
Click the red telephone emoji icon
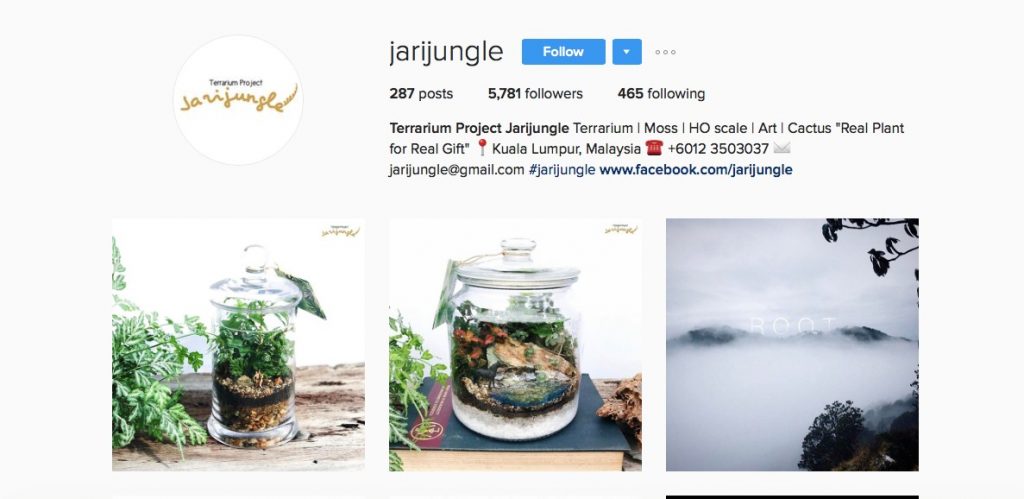click(654, 148)
